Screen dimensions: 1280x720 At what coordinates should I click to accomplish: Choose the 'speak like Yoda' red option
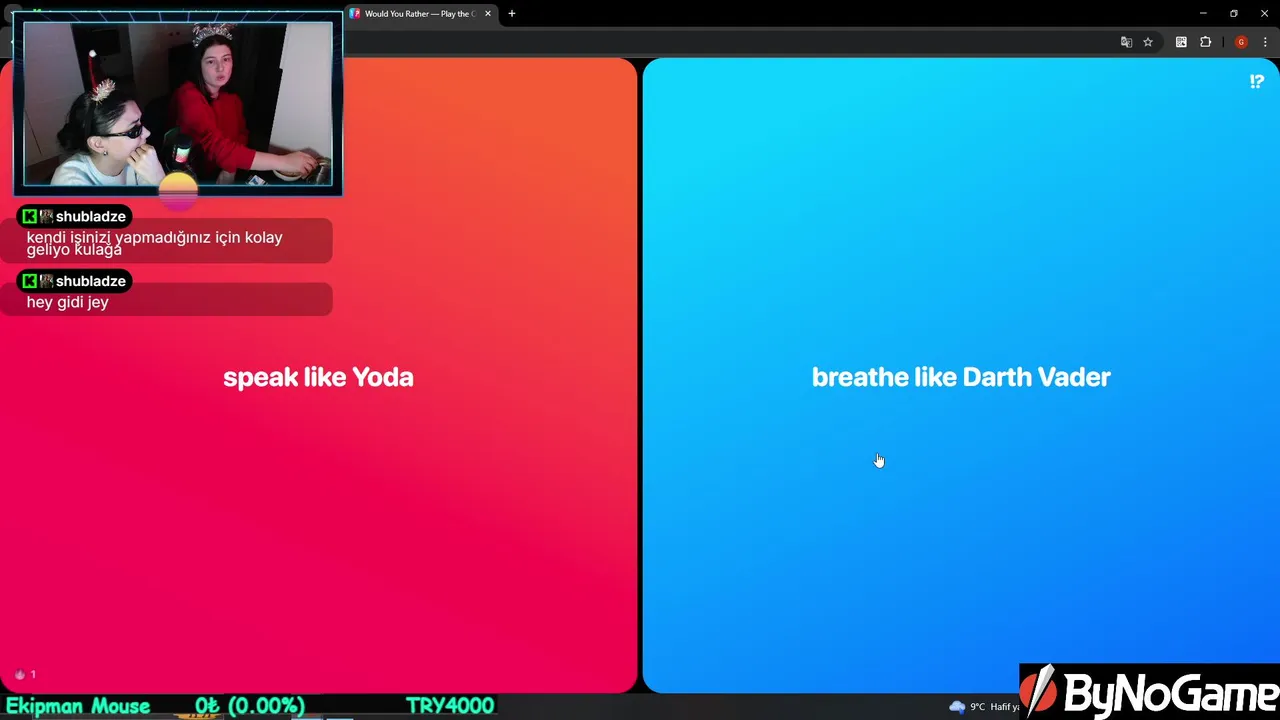click(318, 376)
